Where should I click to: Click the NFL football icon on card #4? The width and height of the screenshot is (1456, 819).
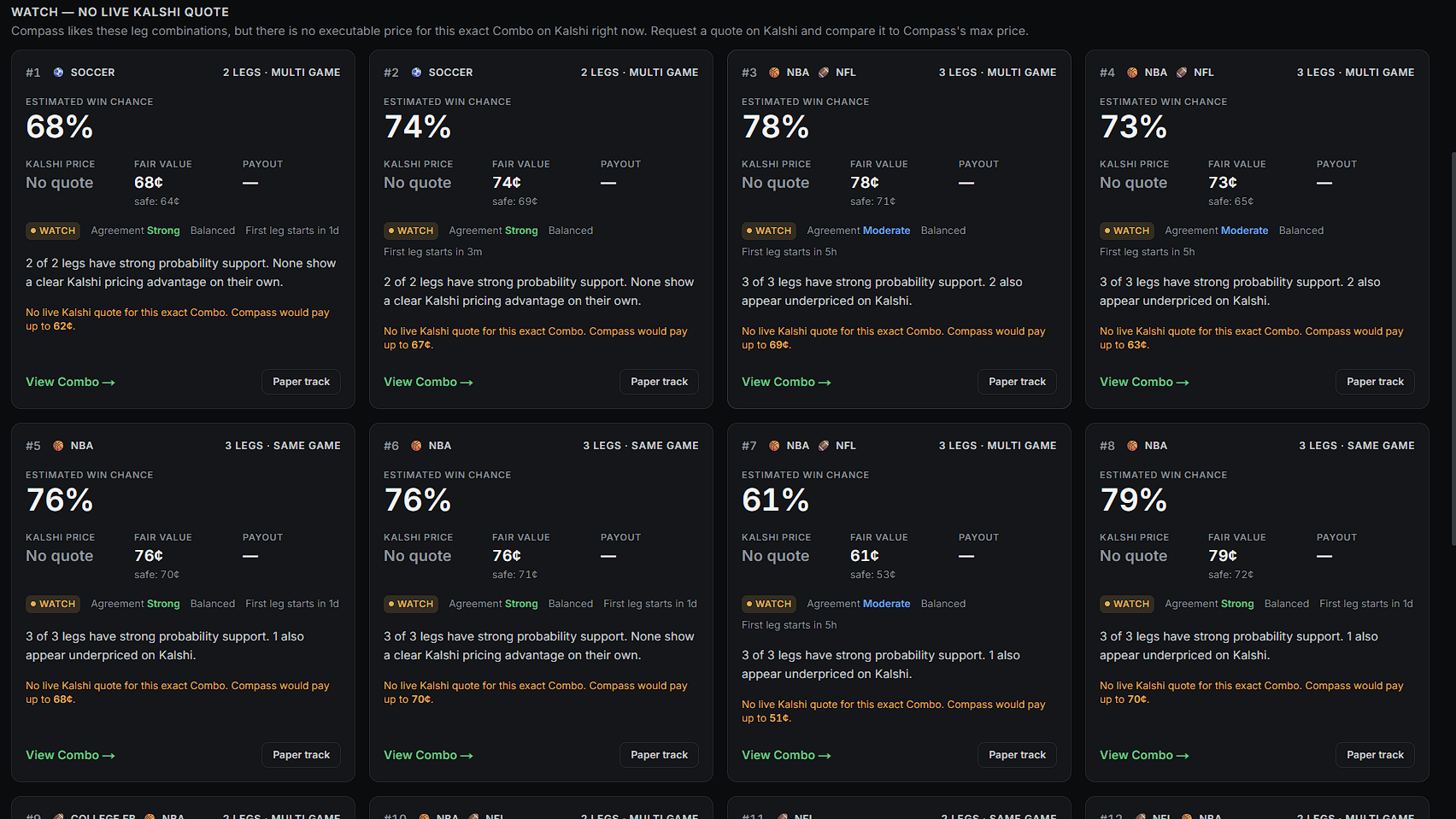click(x=1182, y=73)
